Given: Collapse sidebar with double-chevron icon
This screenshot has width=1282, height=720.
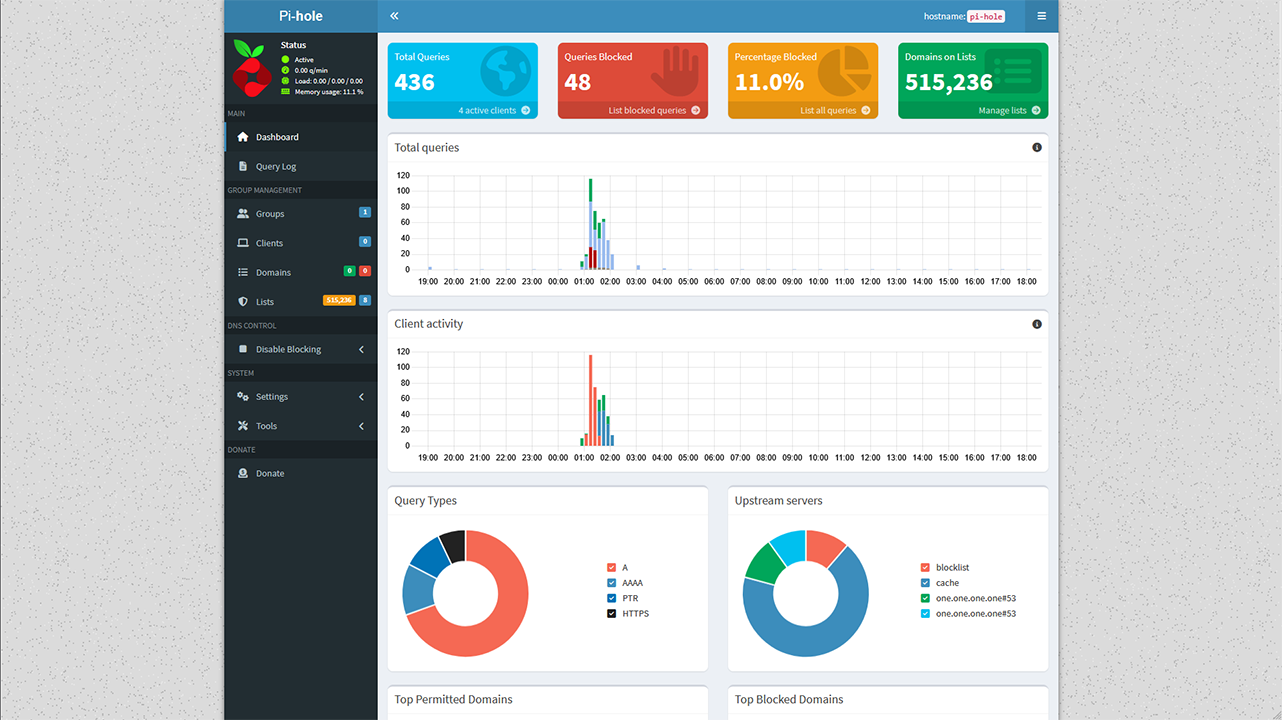Looking at the screenshot, I should [394, 16].
